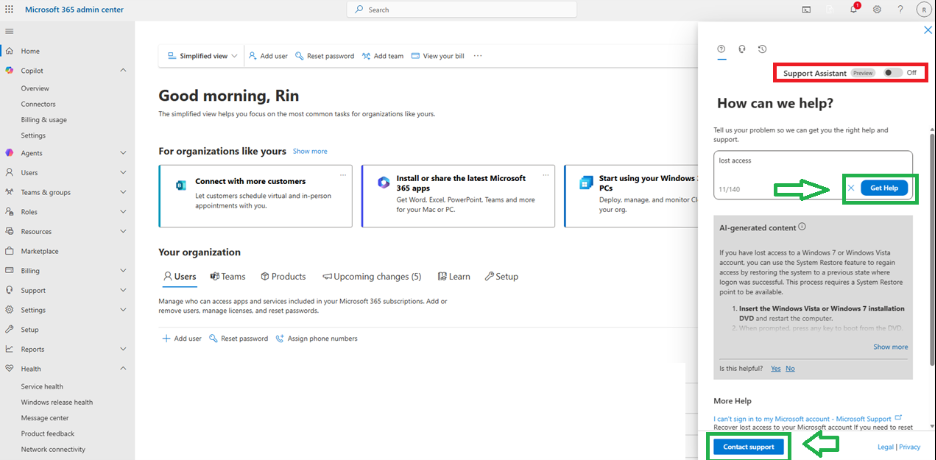Select the Setup organization tab

click(x=501, y=277)
